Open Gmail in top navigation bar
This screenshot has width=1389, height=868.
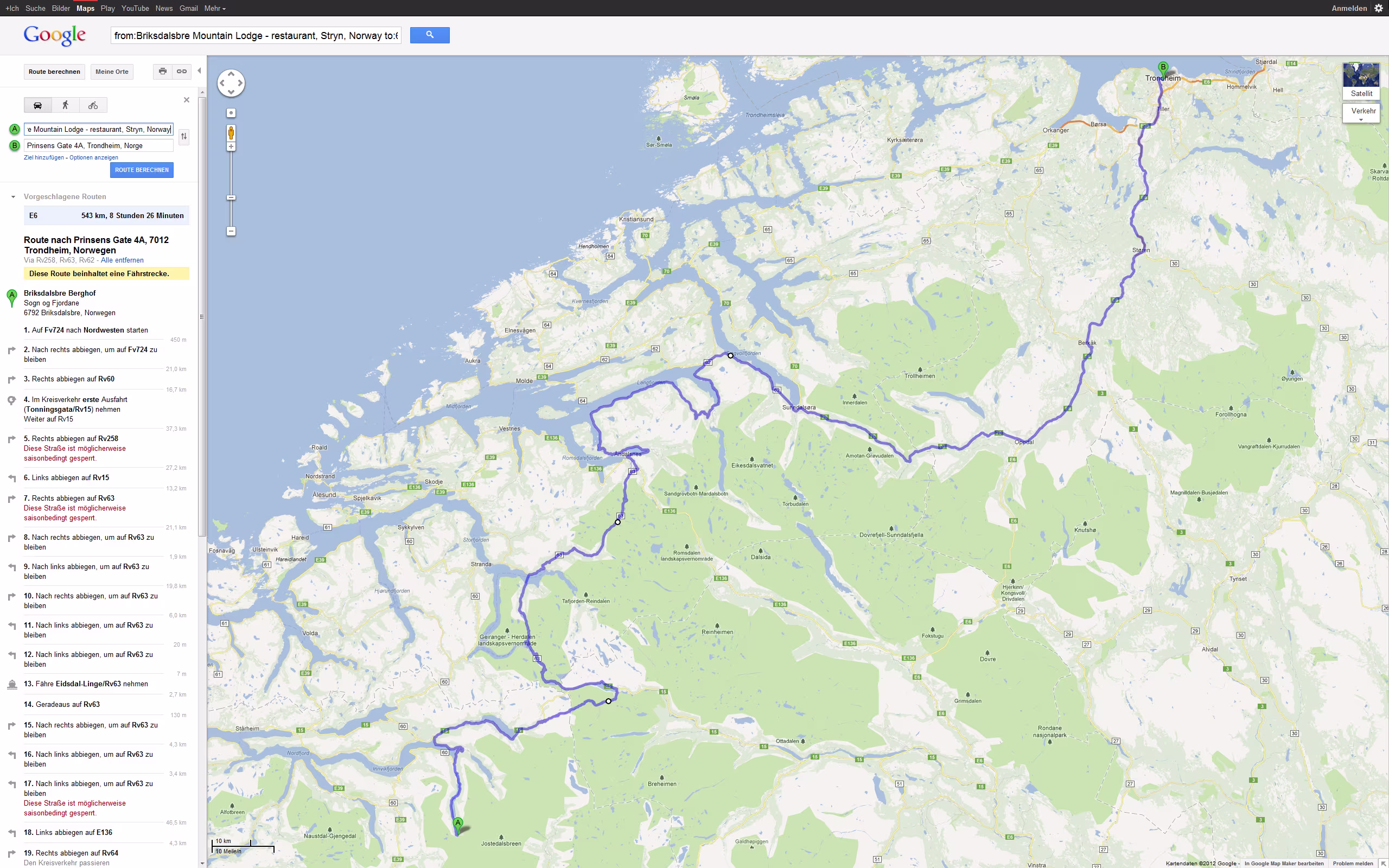tap(188, 8)
